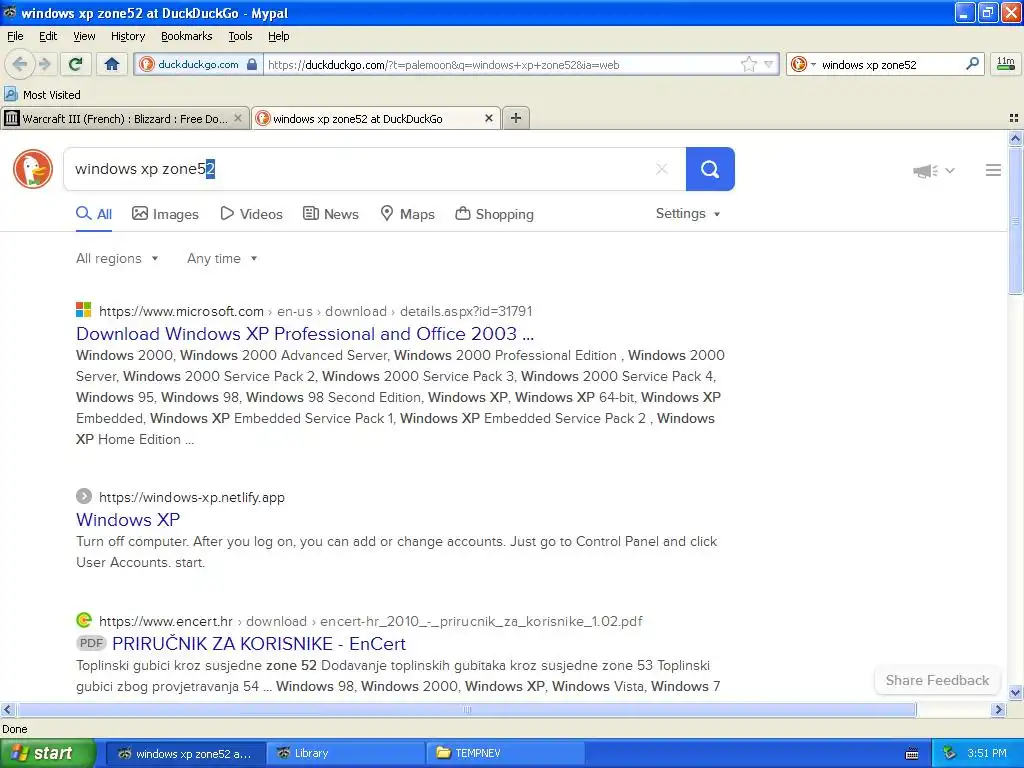1024x768 pixels.
Task: Open the address bar history dropdown arrow
Action: [769, 64]
